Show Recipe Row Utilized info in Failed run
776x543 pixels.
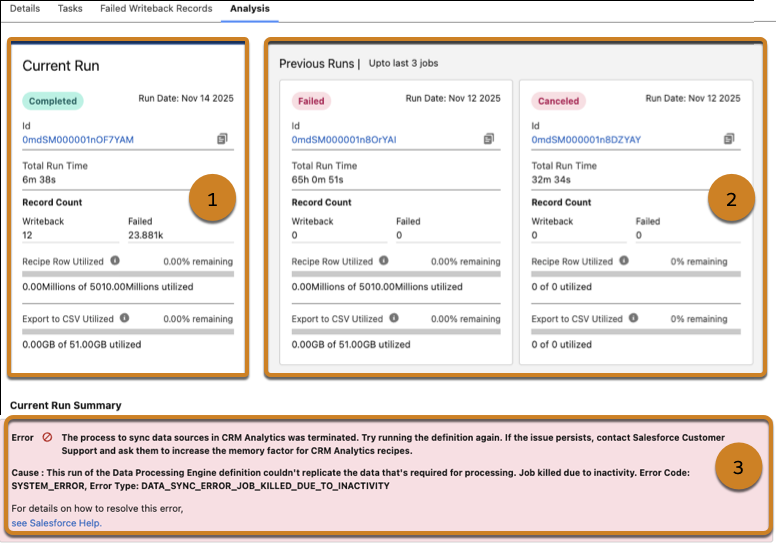coord(384,260)
